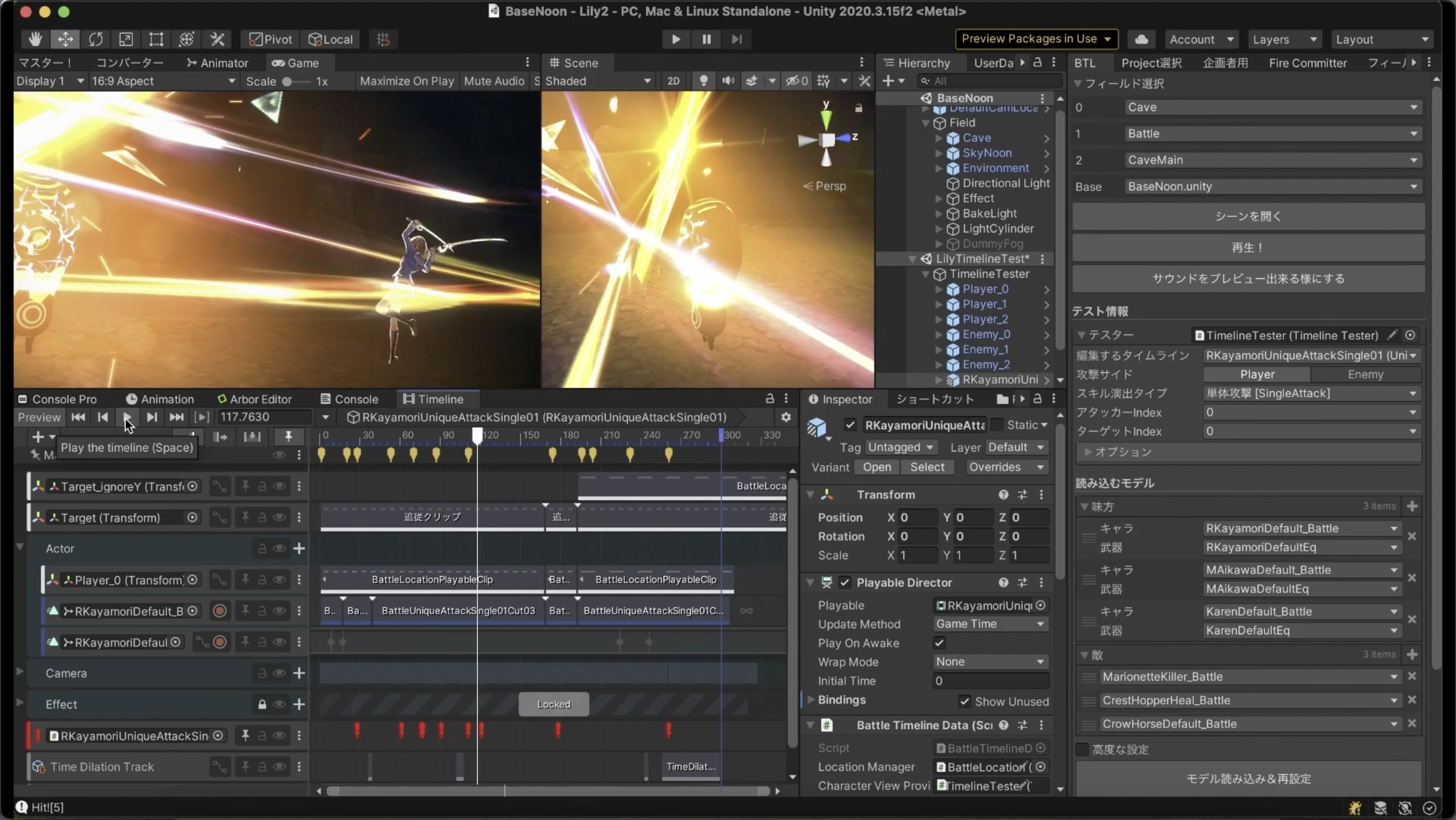This screenshot has height=820, width=1456.
Task: Select the Rect transform tool
Action: click(x=156, y=39)
